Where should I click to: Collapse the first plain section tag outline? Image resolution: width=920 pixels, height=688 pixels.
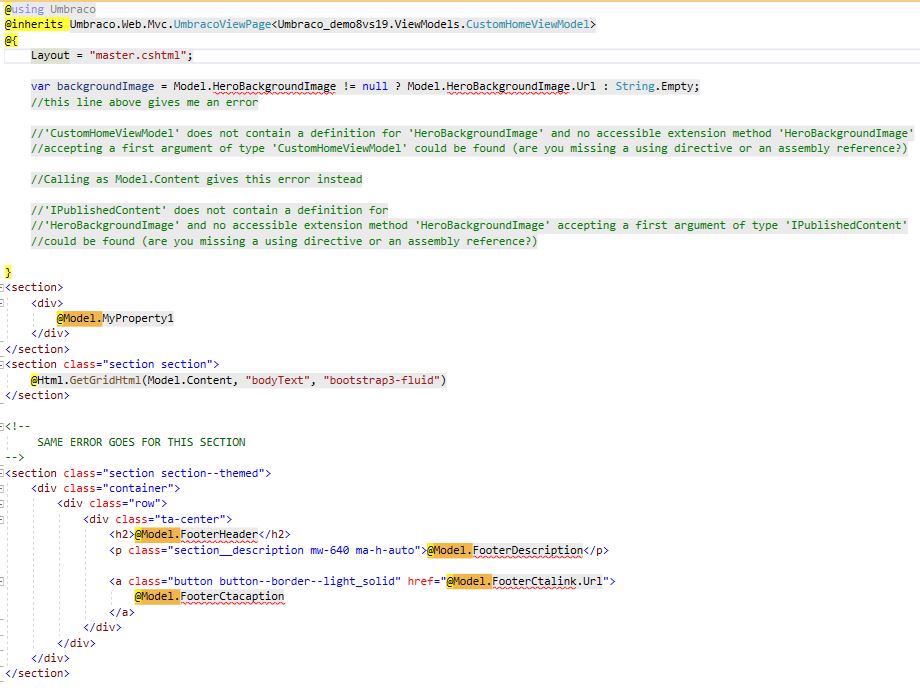(3, 287)
